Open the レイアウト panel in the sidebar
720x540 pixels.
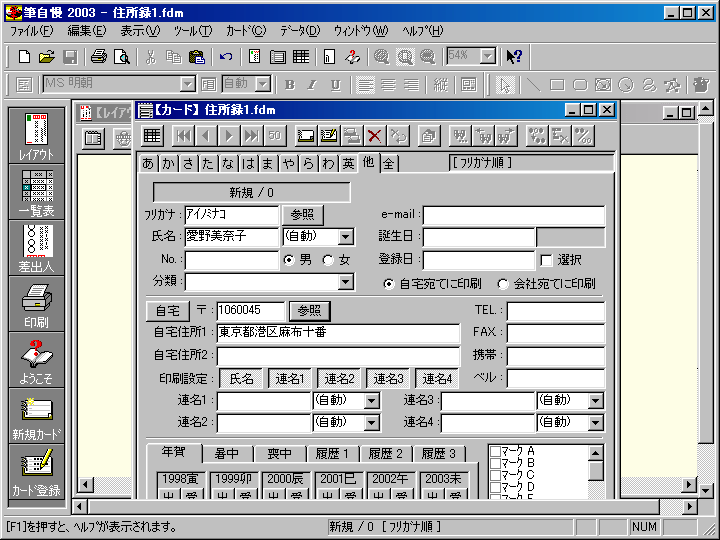(36, 135)
